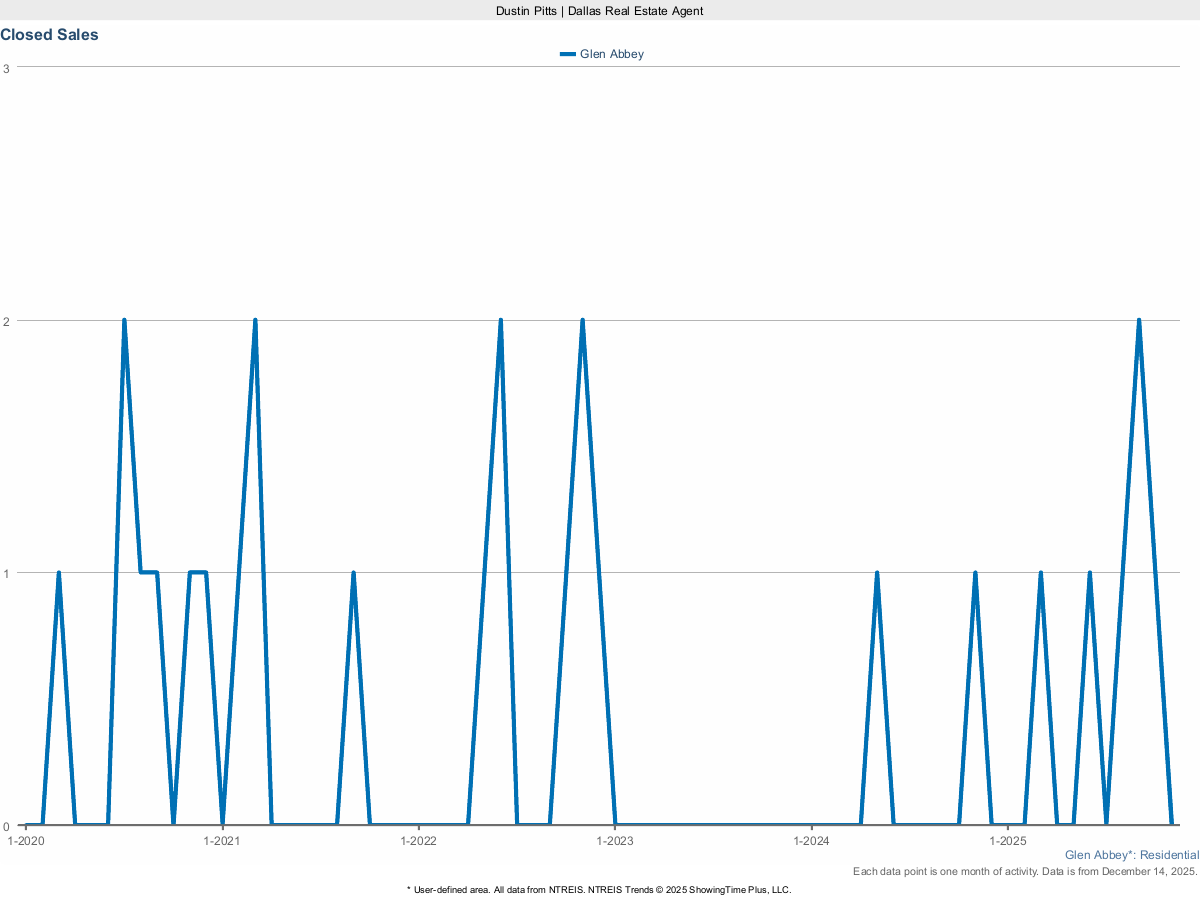Click the y-axis label 1

pyautogui.click(x=7, y=573)
